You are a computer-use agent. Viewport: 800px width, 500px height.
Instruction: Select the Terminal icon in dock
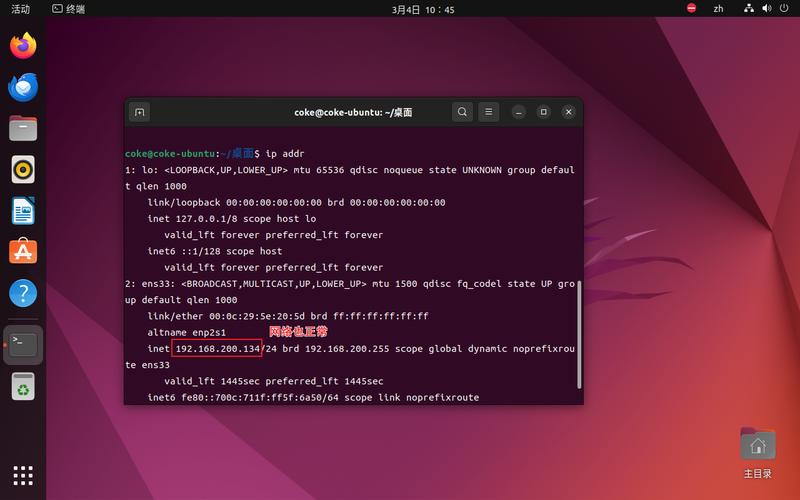point(23,345)
